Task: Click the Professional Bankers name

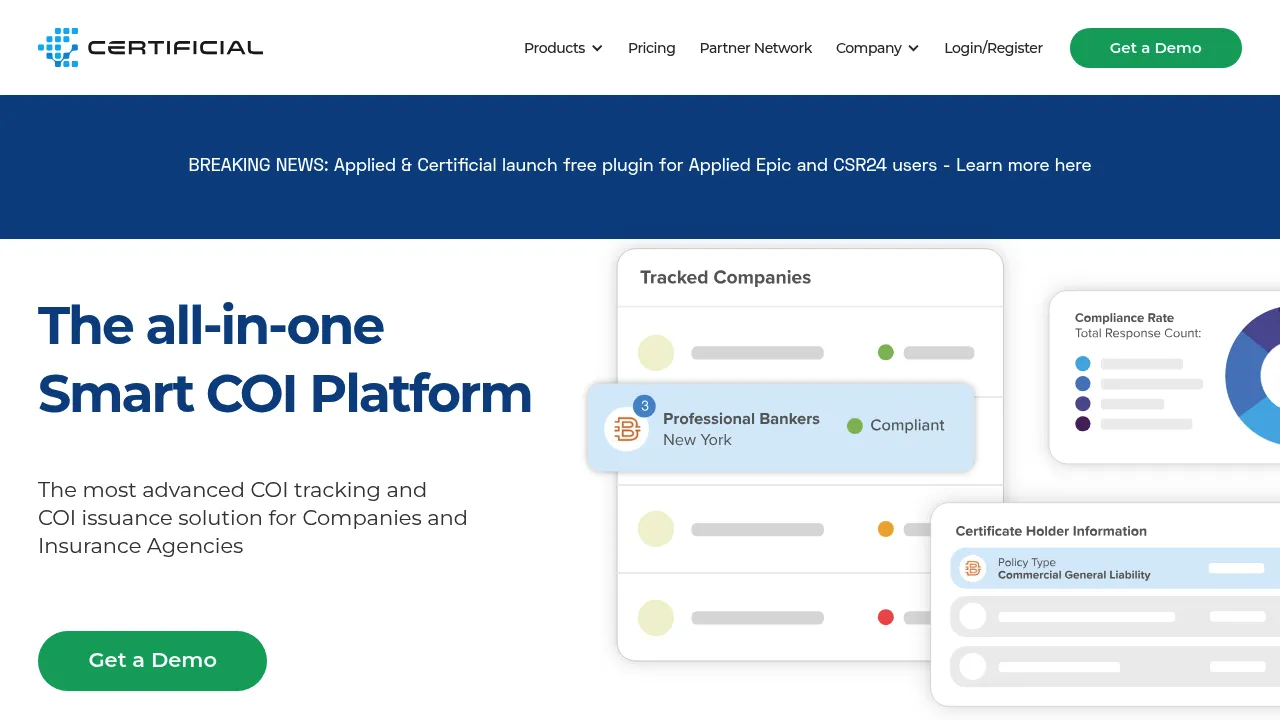Action: (x=741, y=419)
